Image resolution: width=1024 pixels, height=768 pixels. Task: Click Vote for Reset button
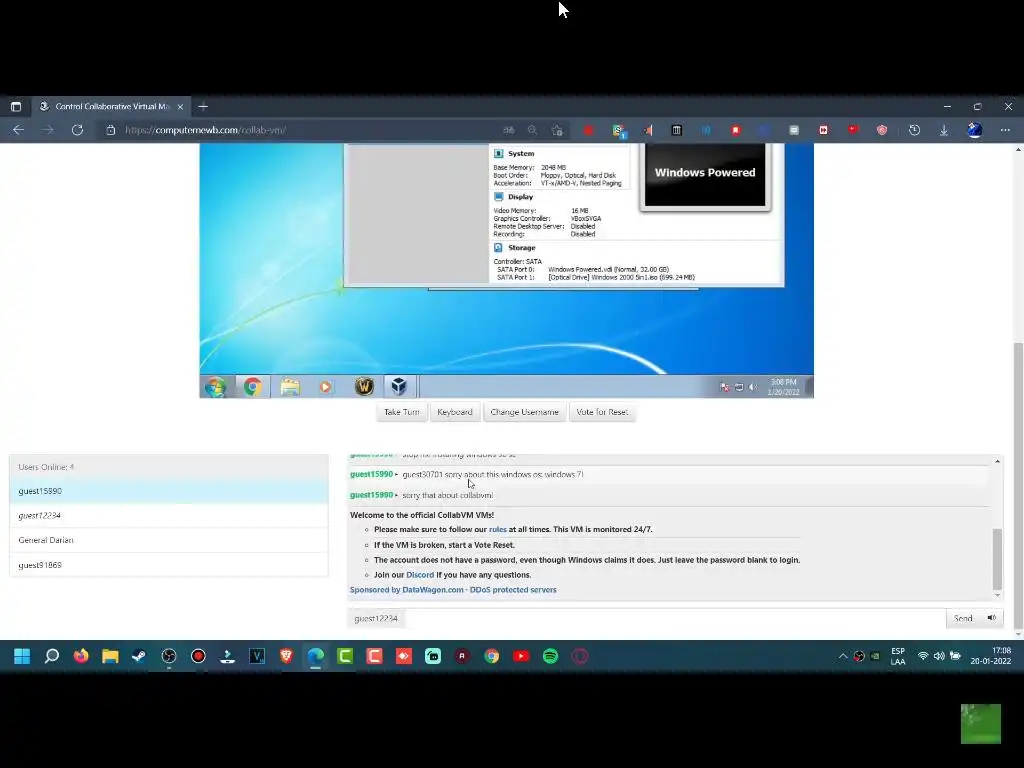click(602, 412)
